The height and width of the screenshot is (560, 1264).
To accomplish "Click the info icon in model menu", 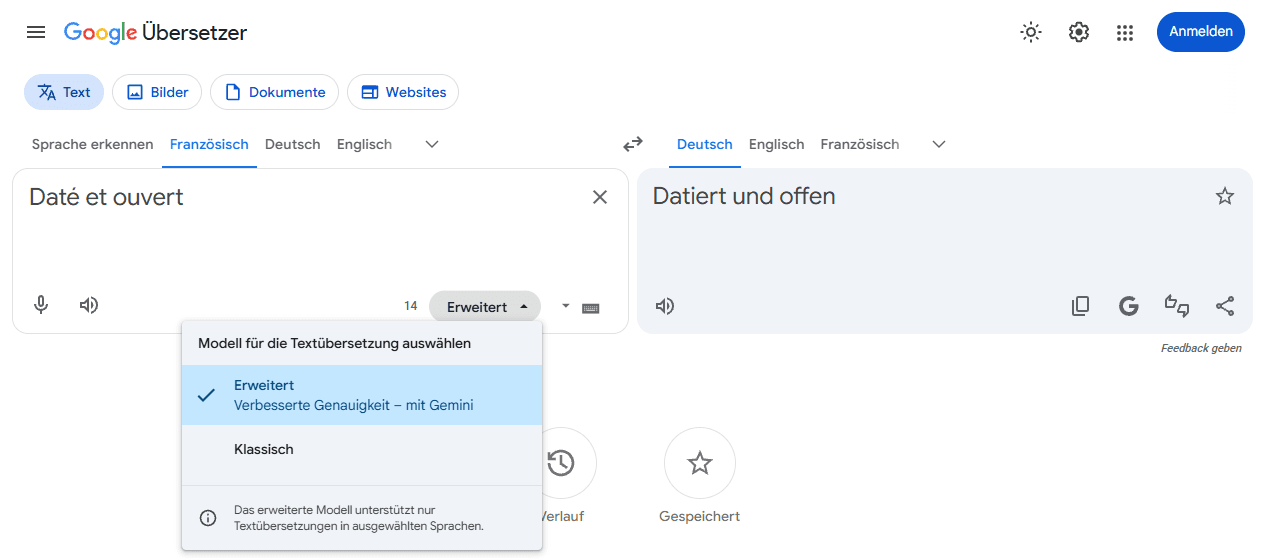I will click(208, 517).
